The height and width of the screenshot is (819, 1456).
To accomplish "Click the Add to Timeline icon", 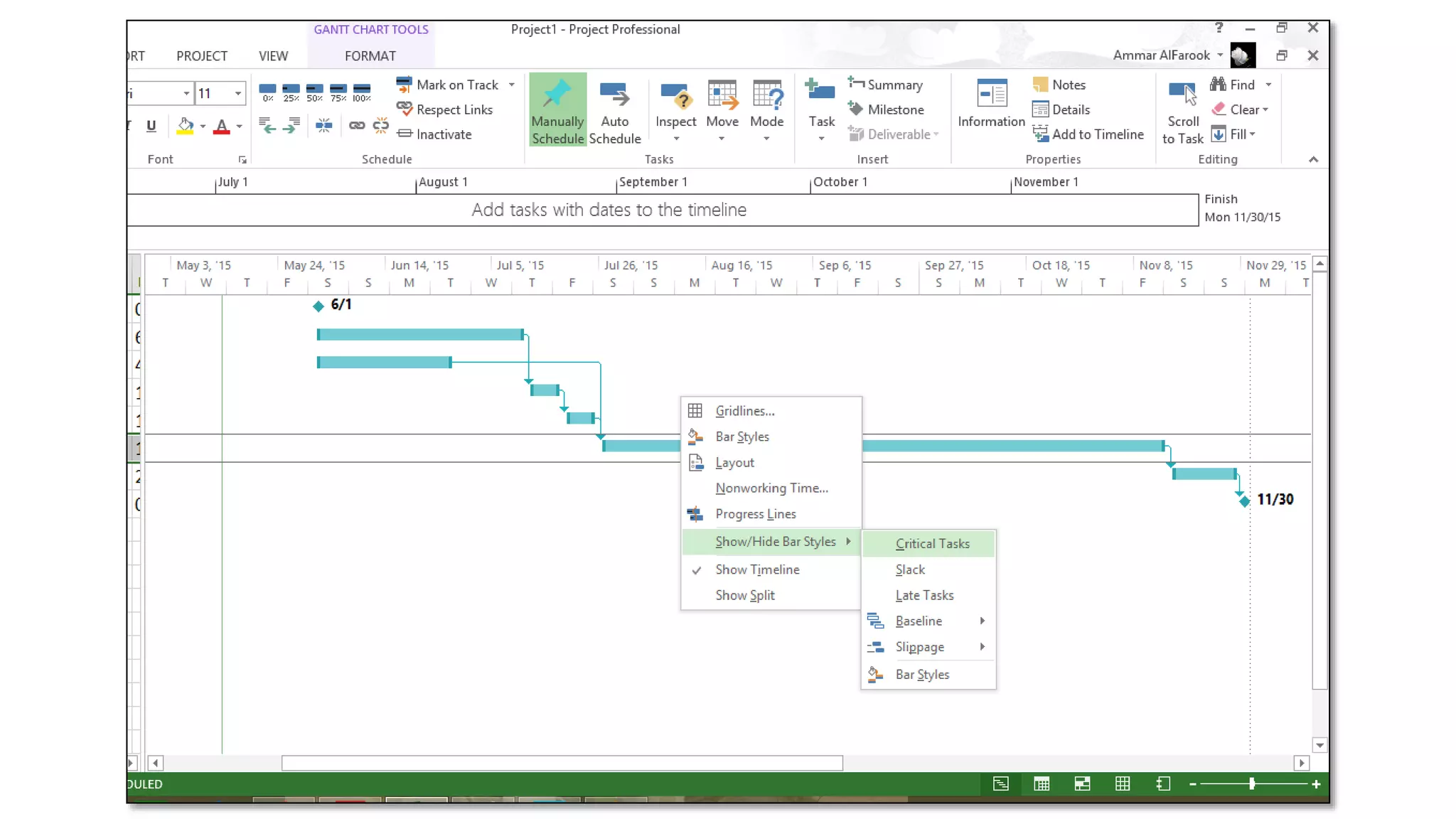I will [x=1041, y=134].
